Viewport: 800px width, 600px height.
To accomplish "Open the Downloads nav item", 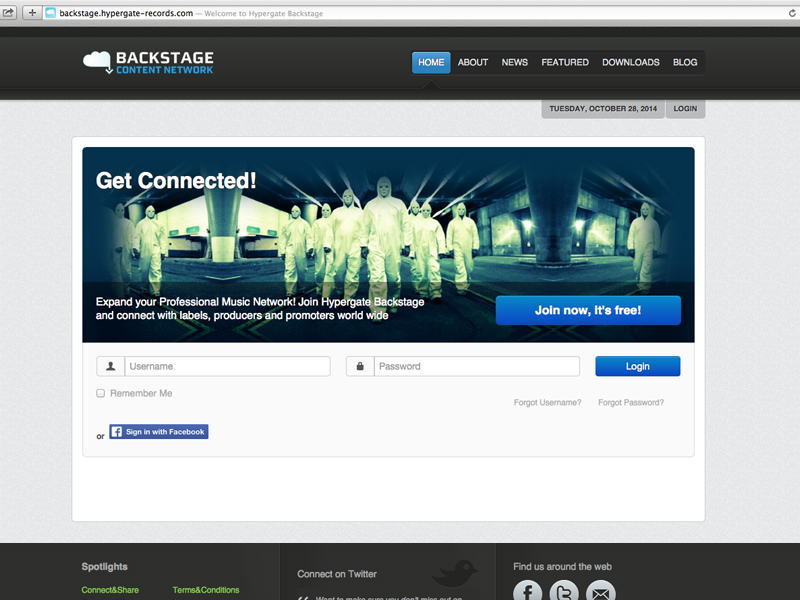I will (631, 62).
